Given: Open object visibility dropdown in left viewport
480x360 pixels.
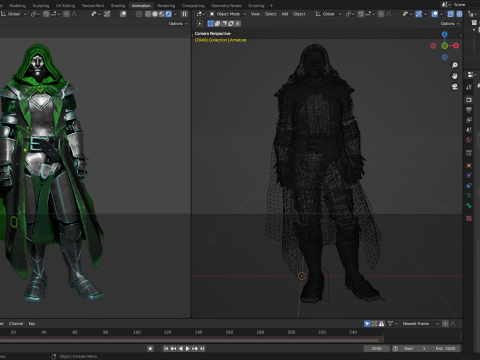Looking at the screenshot, I should click(x=96, y=14).
